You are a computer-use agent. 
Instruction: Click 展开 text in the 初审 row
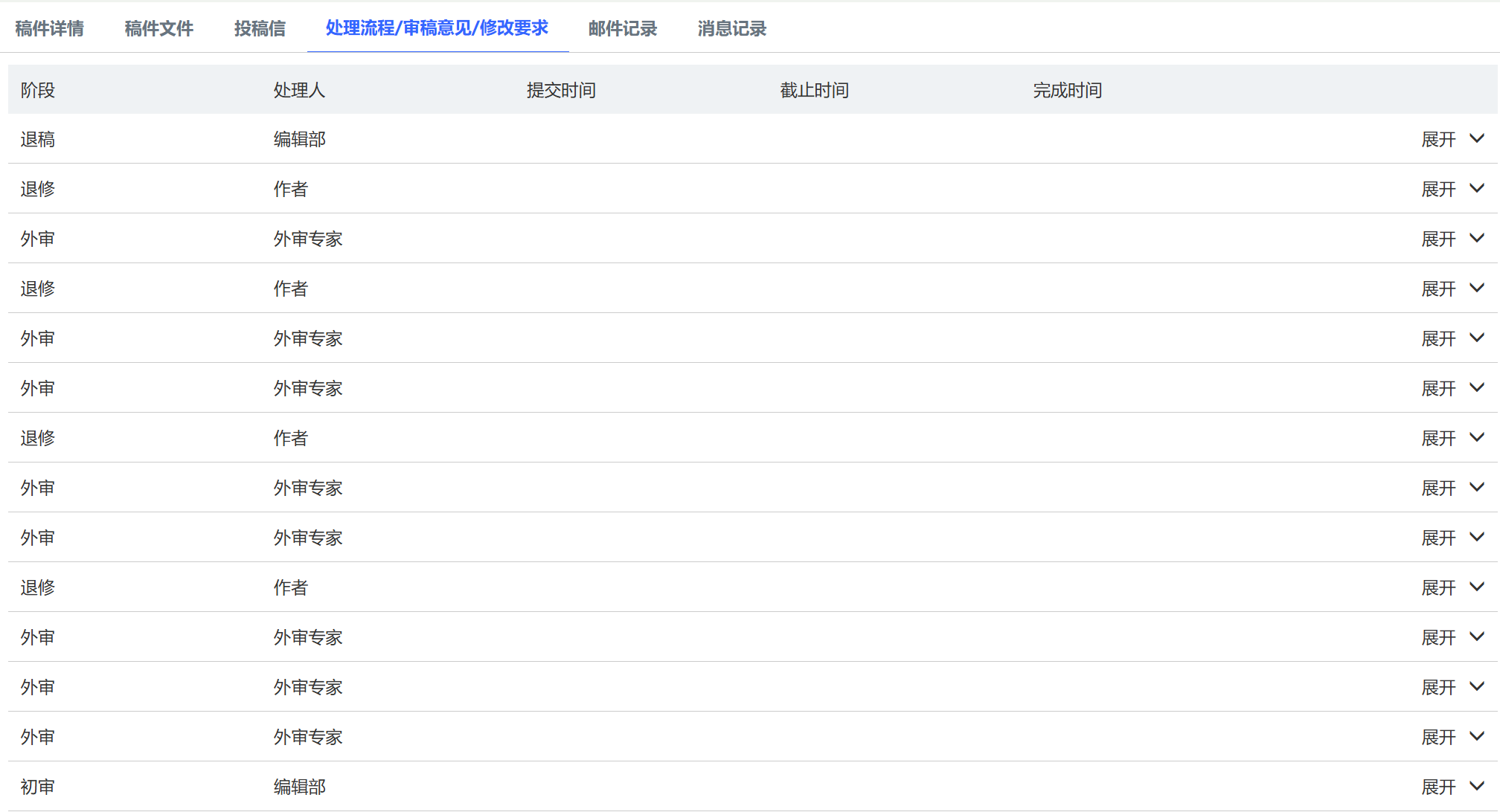coord(1438,787)
